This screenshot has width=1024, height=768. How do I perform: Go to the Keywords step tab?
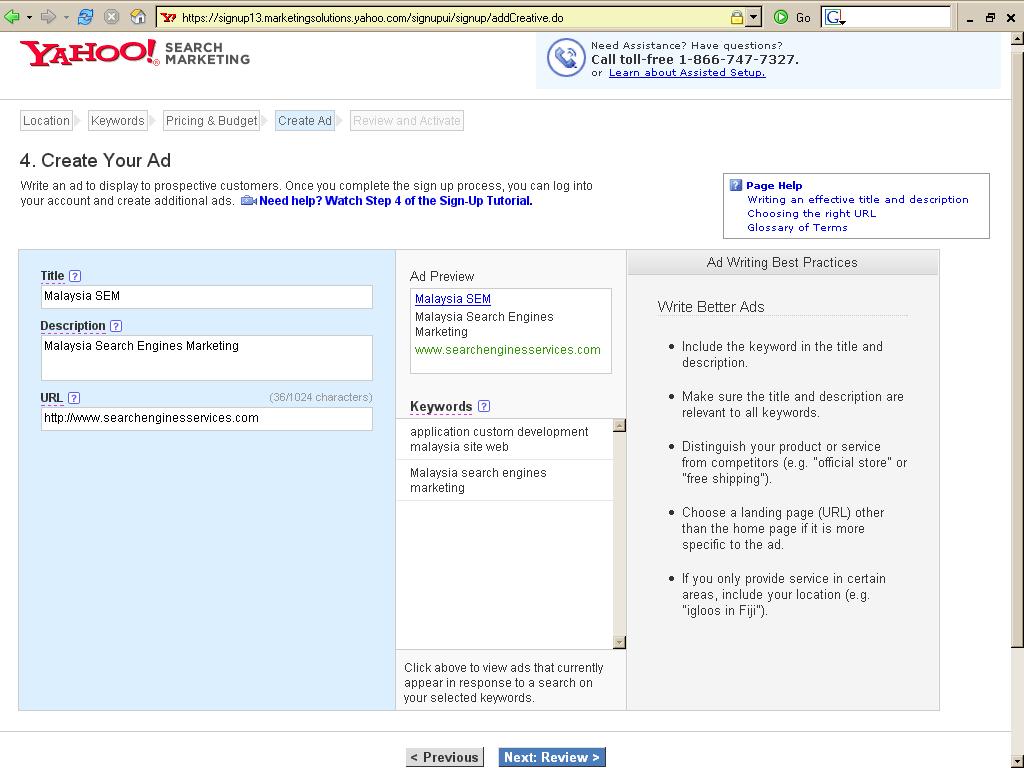118,121
